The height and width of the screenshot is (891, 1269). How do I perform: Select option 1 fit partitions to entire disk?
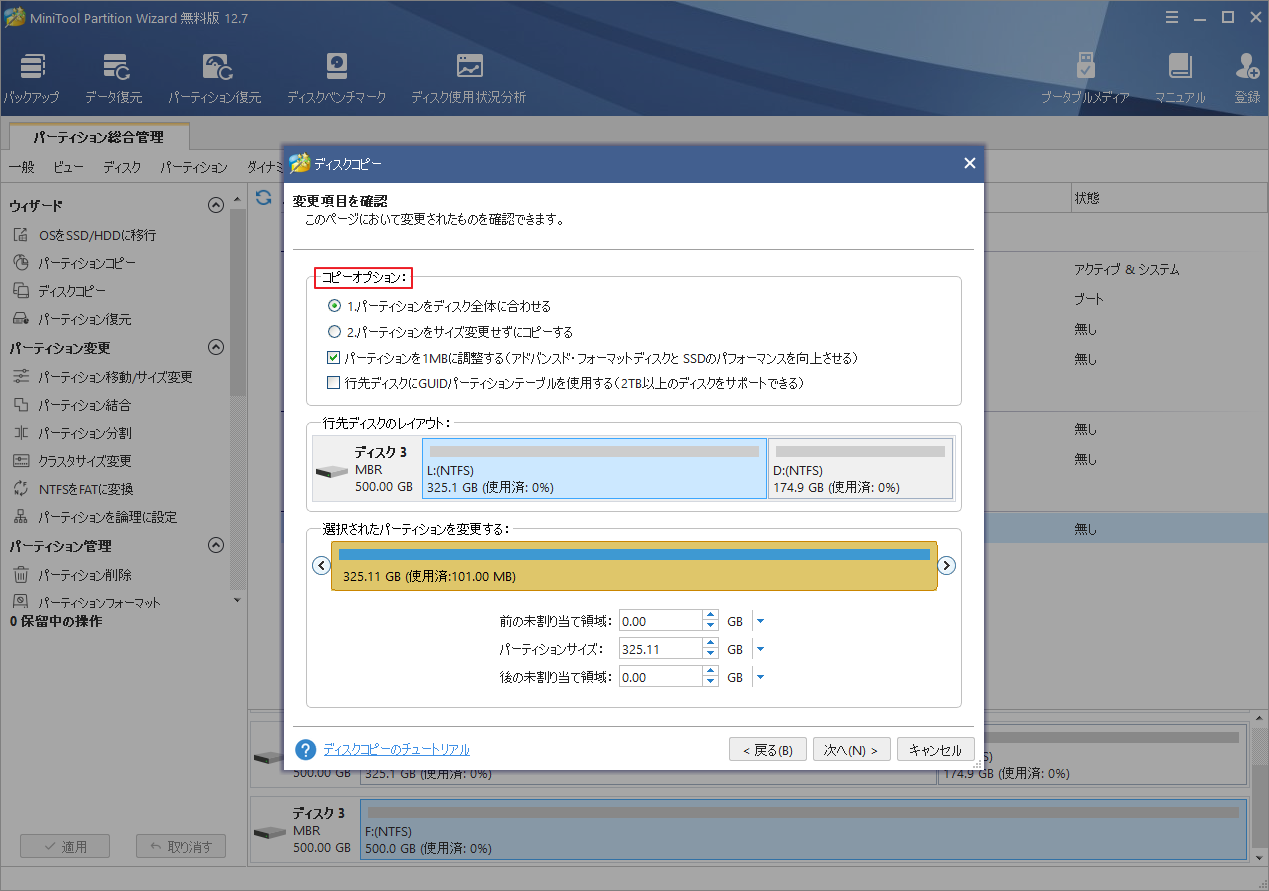click(335, 306)
